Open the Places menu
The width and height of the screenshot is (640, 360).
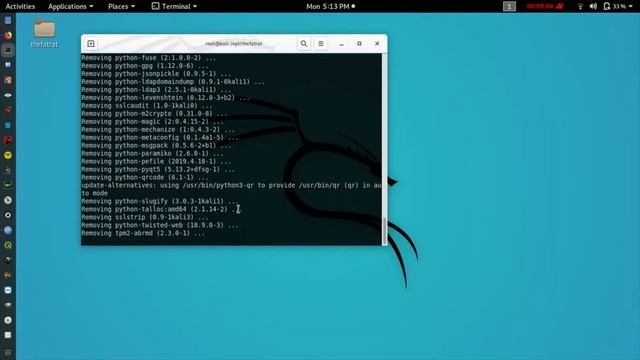tap(121, 7)
